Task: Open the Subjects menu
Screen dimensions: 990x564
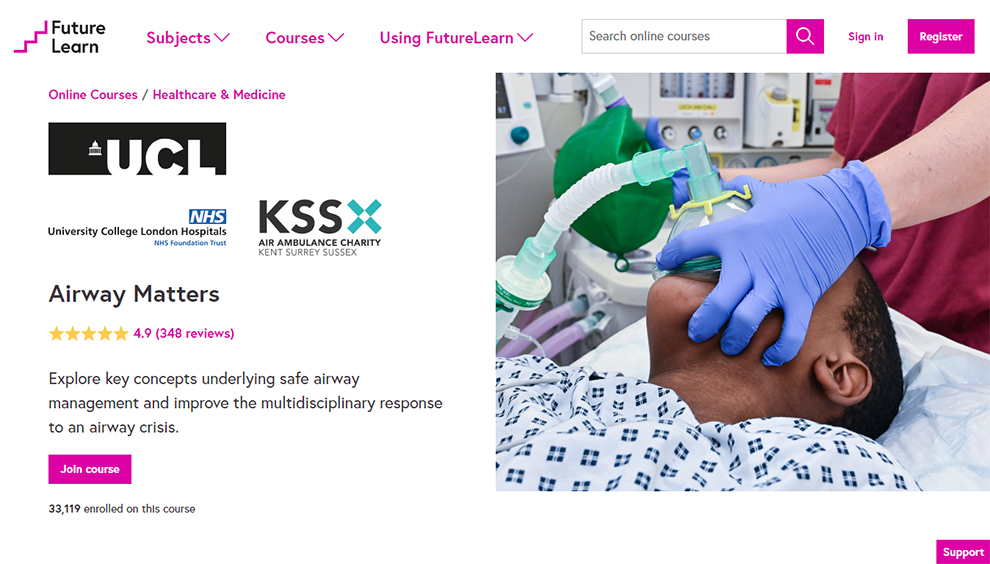Action: pos(188,38)
